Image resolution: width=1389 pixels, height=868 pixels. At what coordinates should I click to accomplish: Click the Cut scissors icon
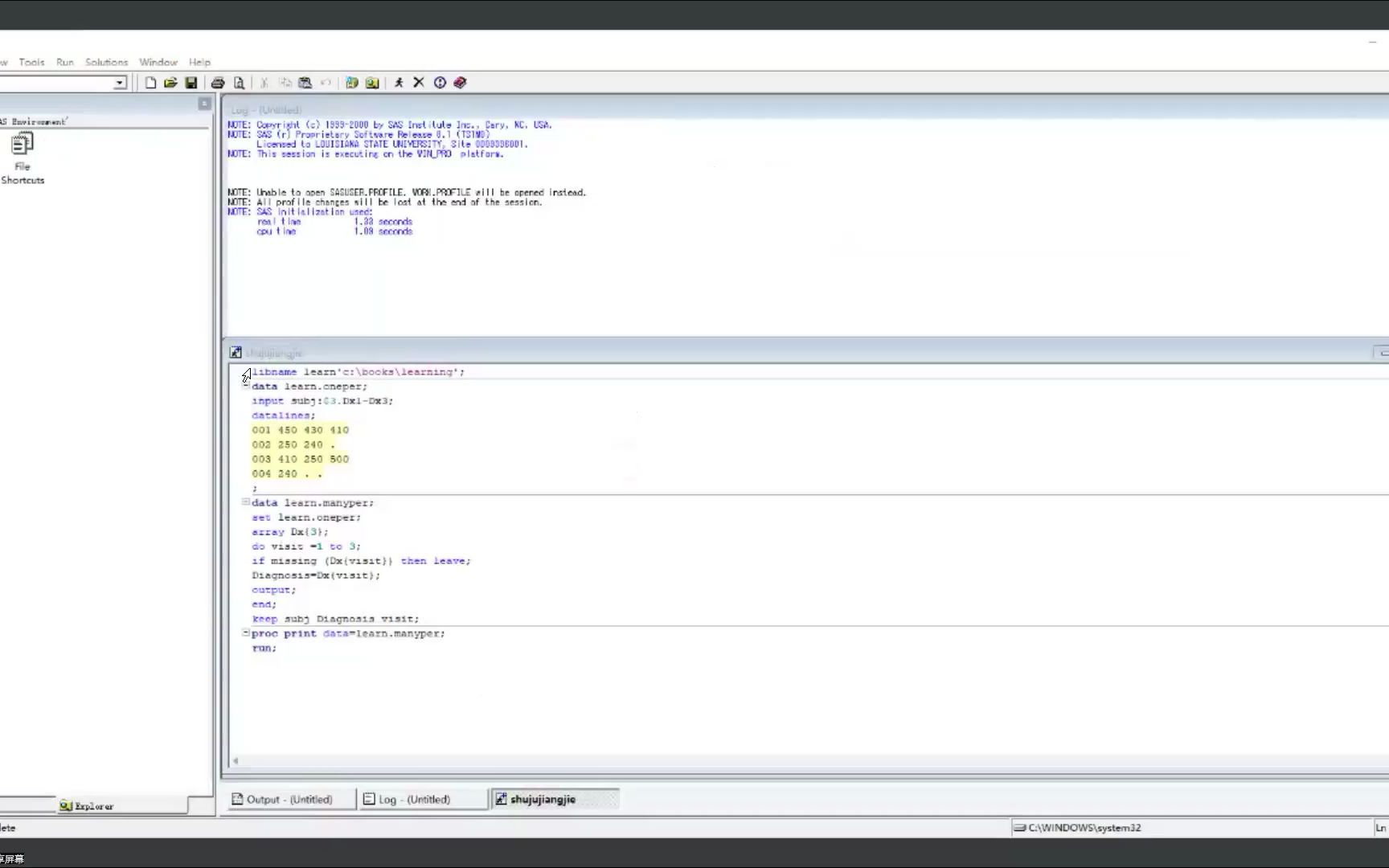[x=264, y=83]
